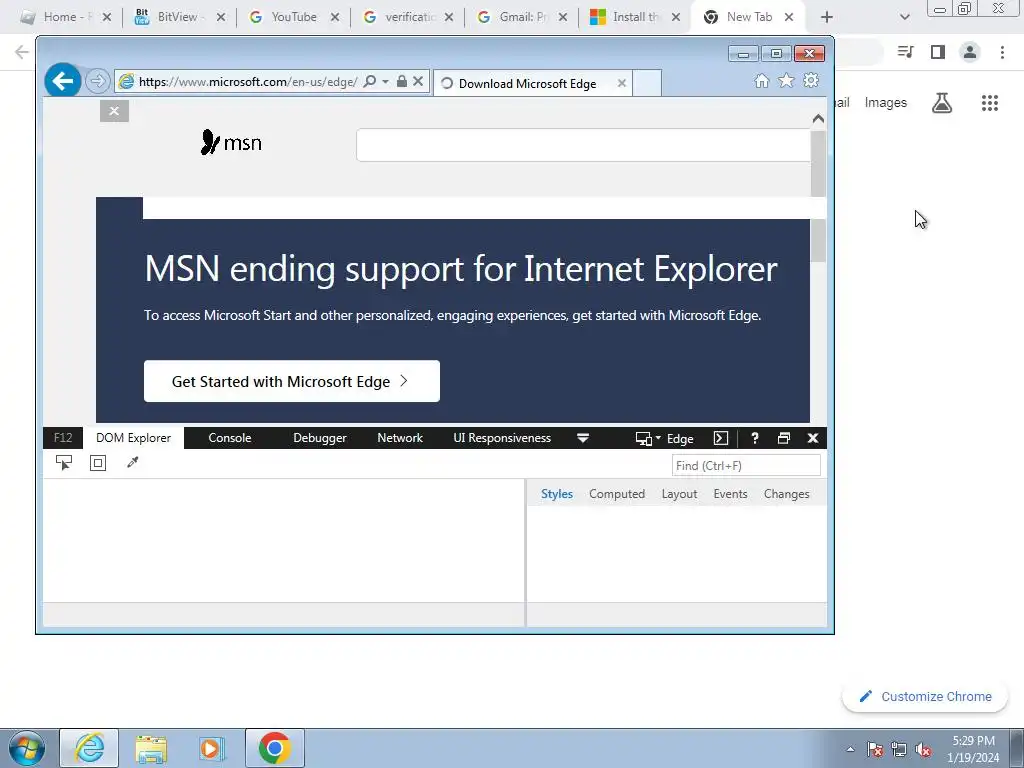Launch Windows Media Player from taskbar
The height and width of the screenshot is (768, 1024).
(212, 748)
